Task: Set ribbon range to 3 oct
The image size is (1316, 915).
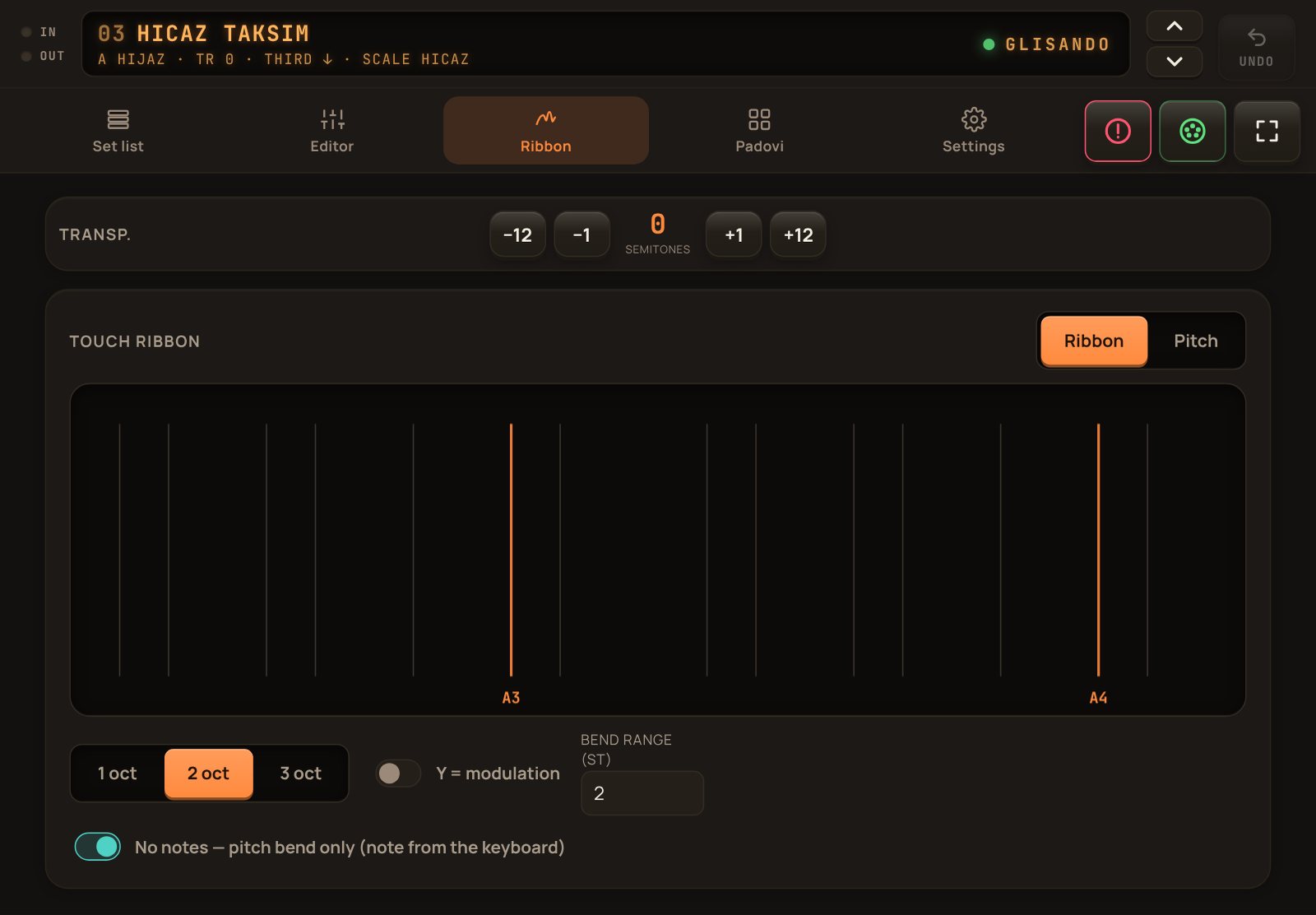Action: tap(300, 773)
